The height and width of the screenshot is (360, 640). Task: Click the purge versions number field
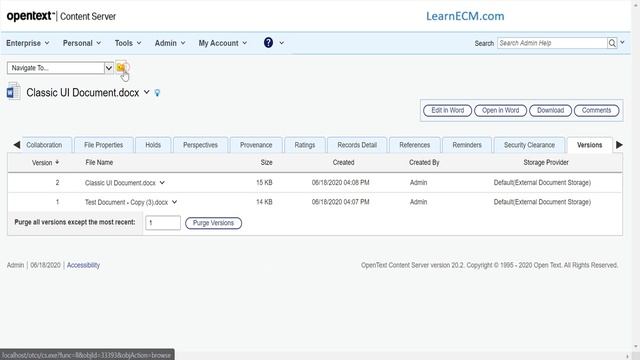[163, 223]
